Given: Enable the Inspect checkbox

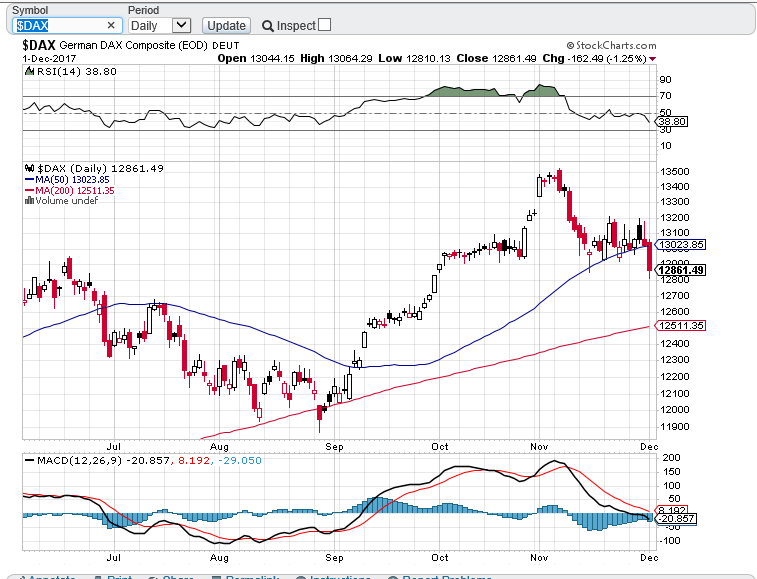Looking at the screenshot, I should point(325,25).
